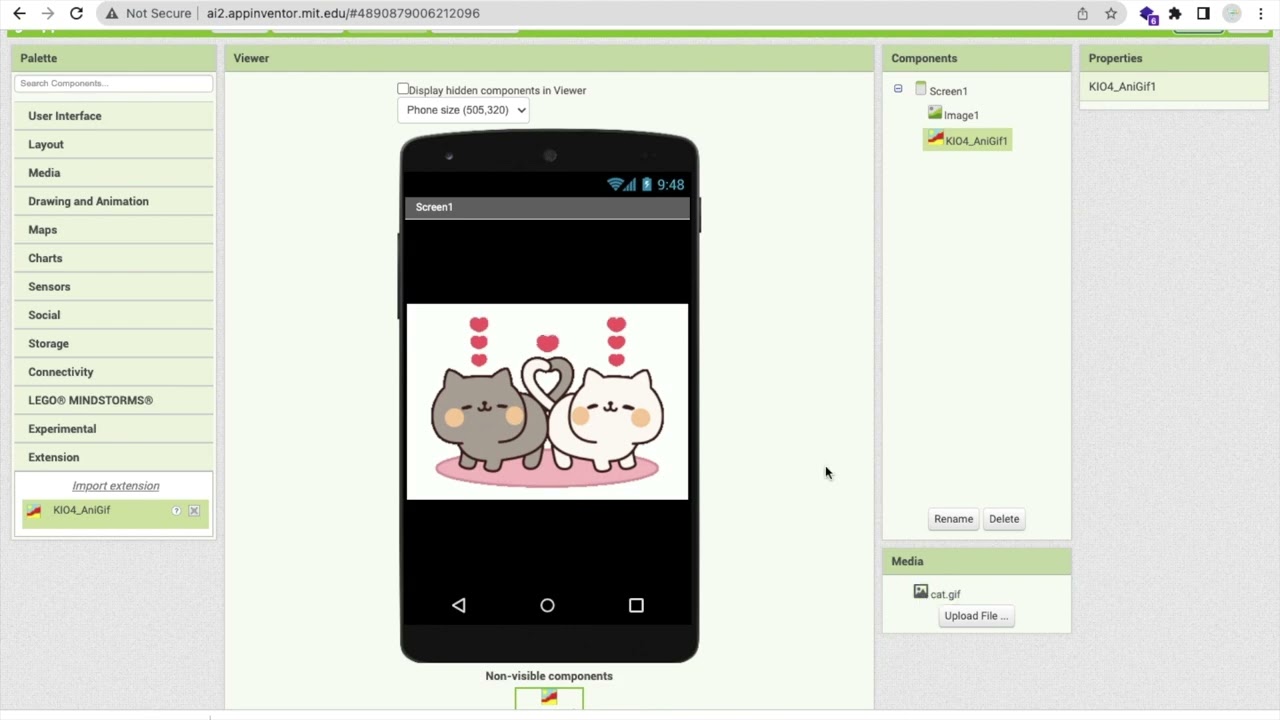Select the cat image in the viewer
Screen dimensions: 1280x720
(547, 401)
